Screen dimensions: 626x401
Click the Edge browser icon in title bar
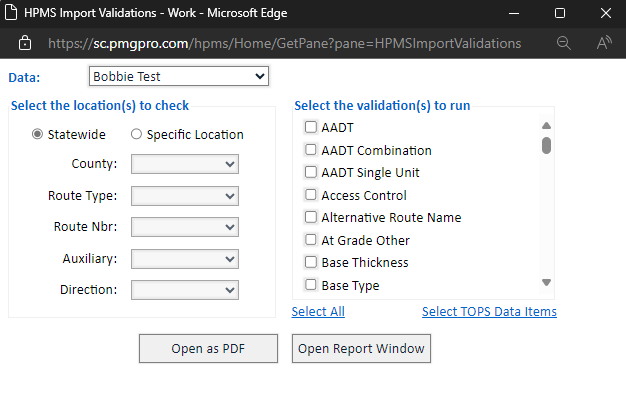click(x=12, y=13)
